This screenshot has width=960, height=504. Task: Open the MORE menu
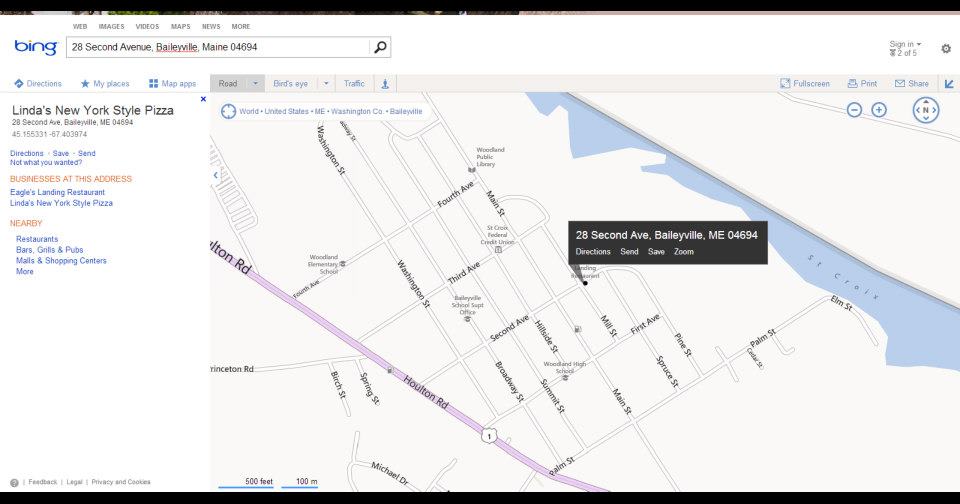click(x=241, y=26)
